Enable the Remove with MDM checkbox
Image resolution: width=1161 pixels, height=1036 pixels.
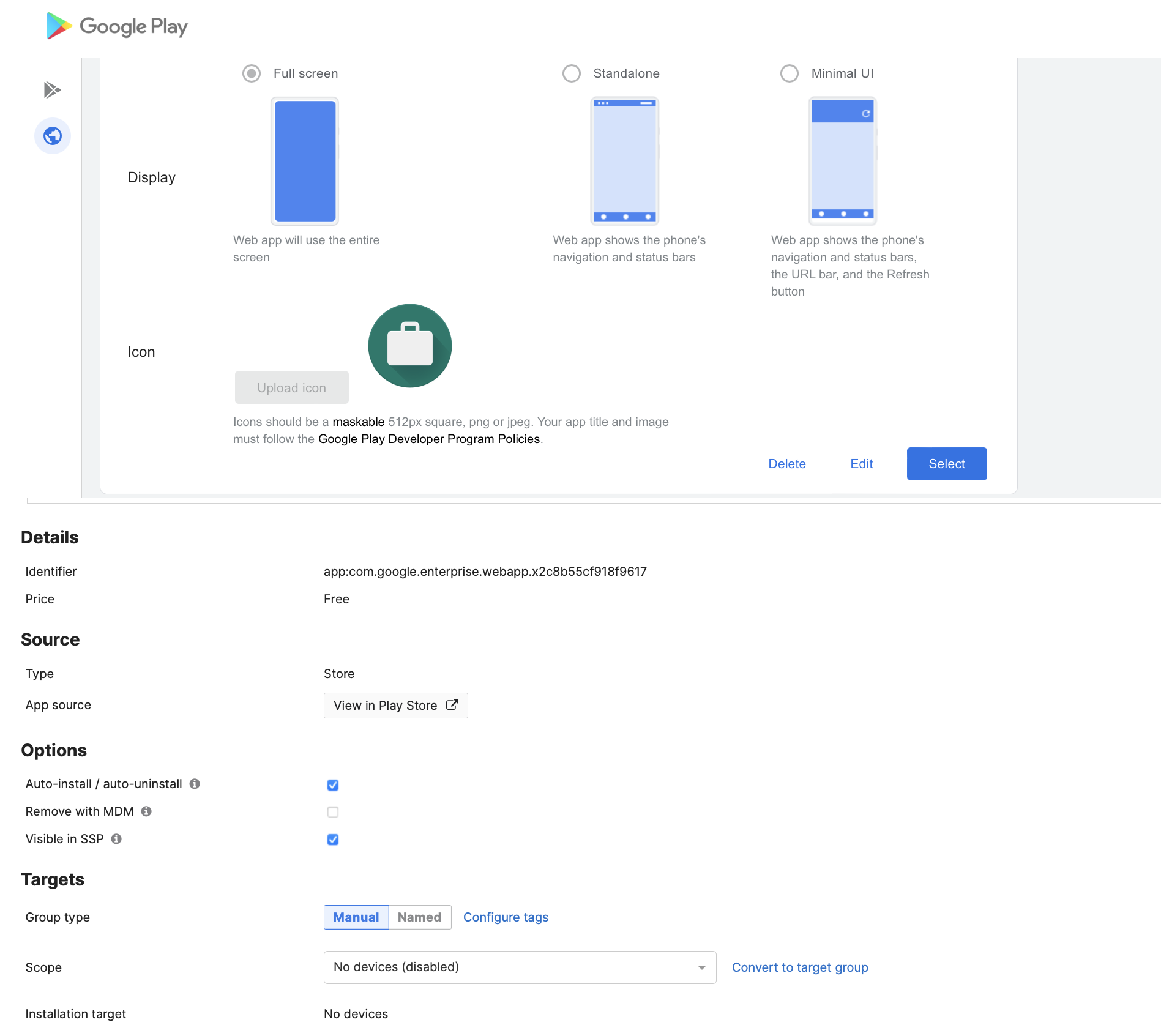click(x=333, y=812)
